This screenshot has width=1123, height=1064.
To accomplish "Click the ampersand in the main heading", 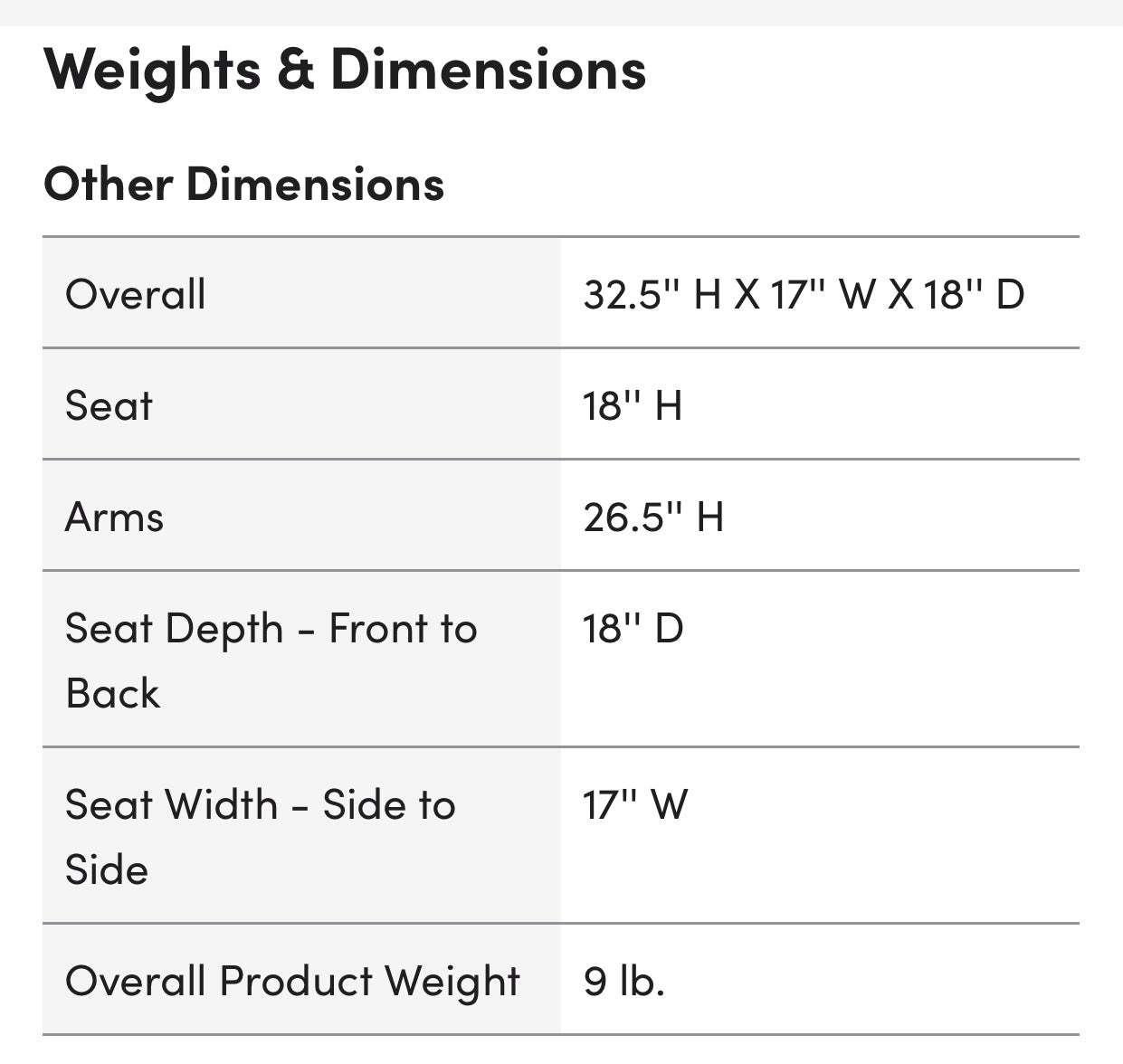I will coord(295,70).
